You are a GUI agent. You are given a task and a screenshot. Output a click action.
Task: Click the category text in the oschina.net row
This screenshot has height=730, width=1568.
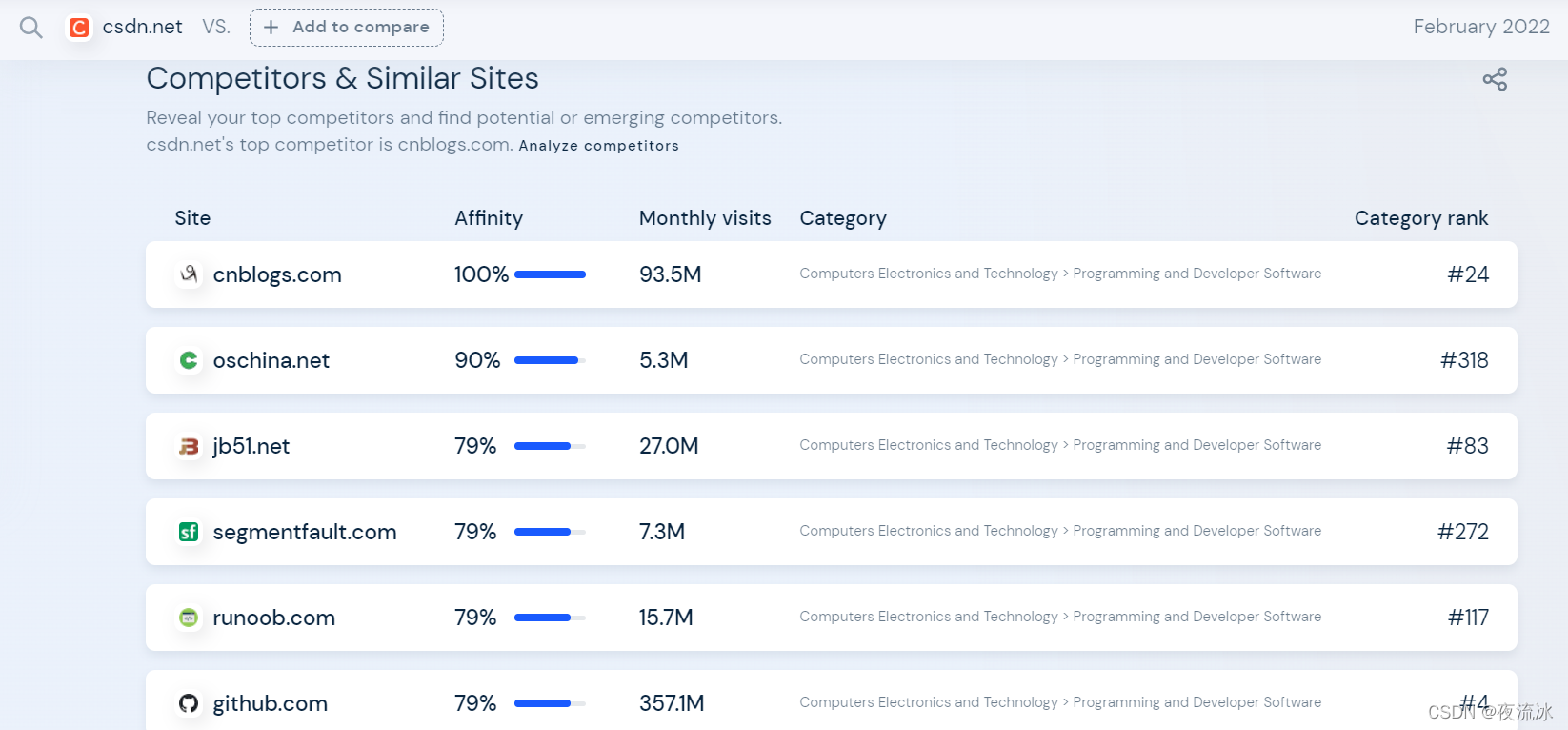1060,359
